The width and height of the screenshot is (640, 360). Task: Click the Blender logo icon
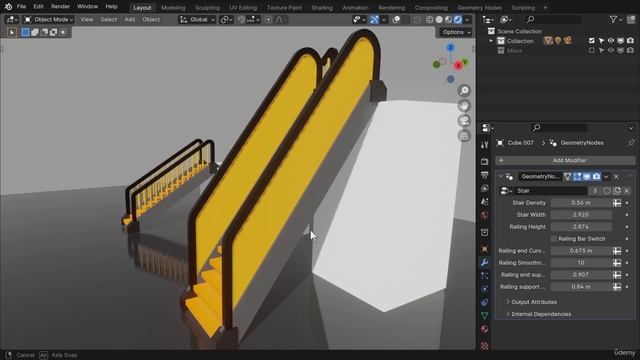coord(8,7)
